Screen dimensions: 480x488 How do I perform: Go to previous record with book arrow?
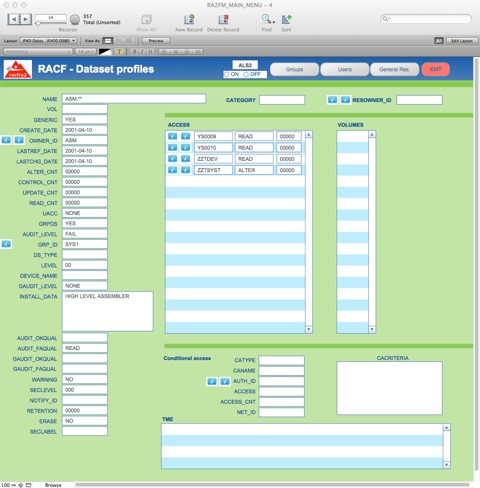[x=13, y=19]
